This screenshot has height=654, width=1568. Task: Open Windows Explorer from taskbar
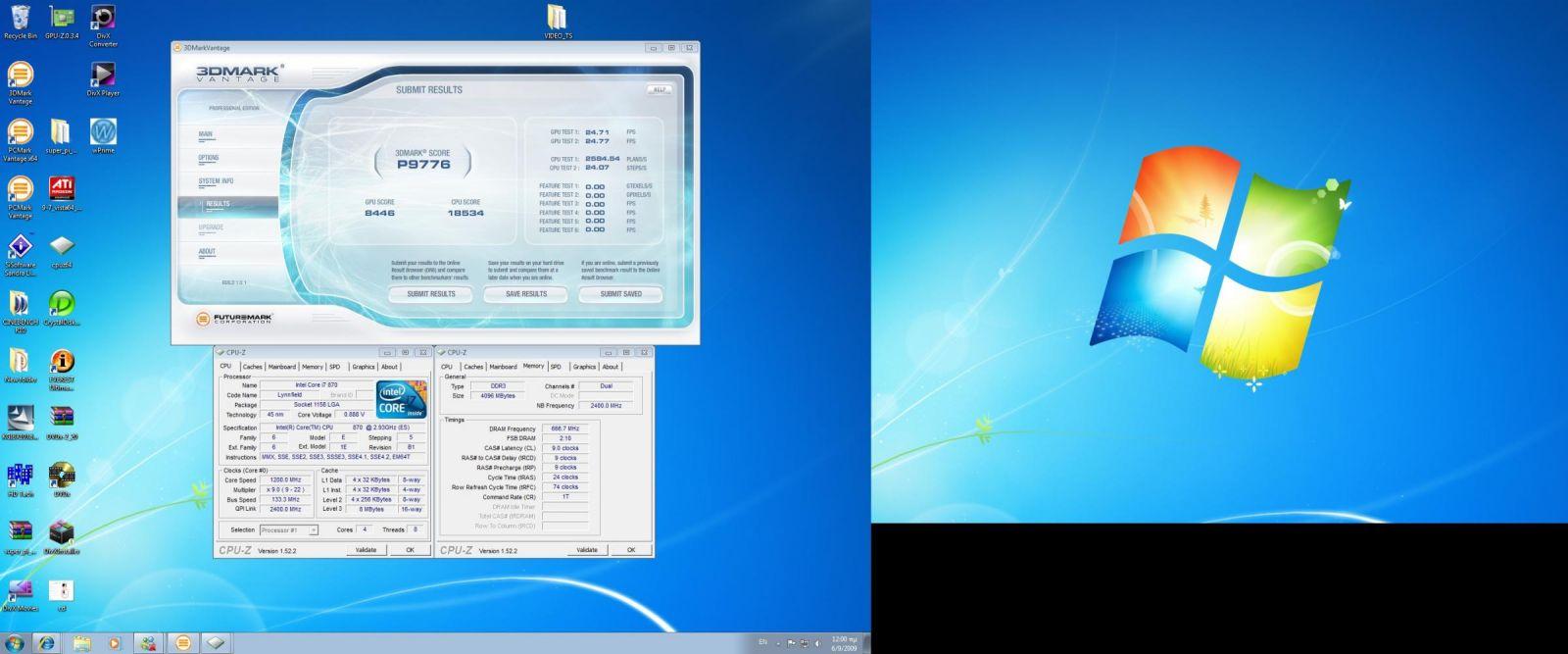(80, 643)
